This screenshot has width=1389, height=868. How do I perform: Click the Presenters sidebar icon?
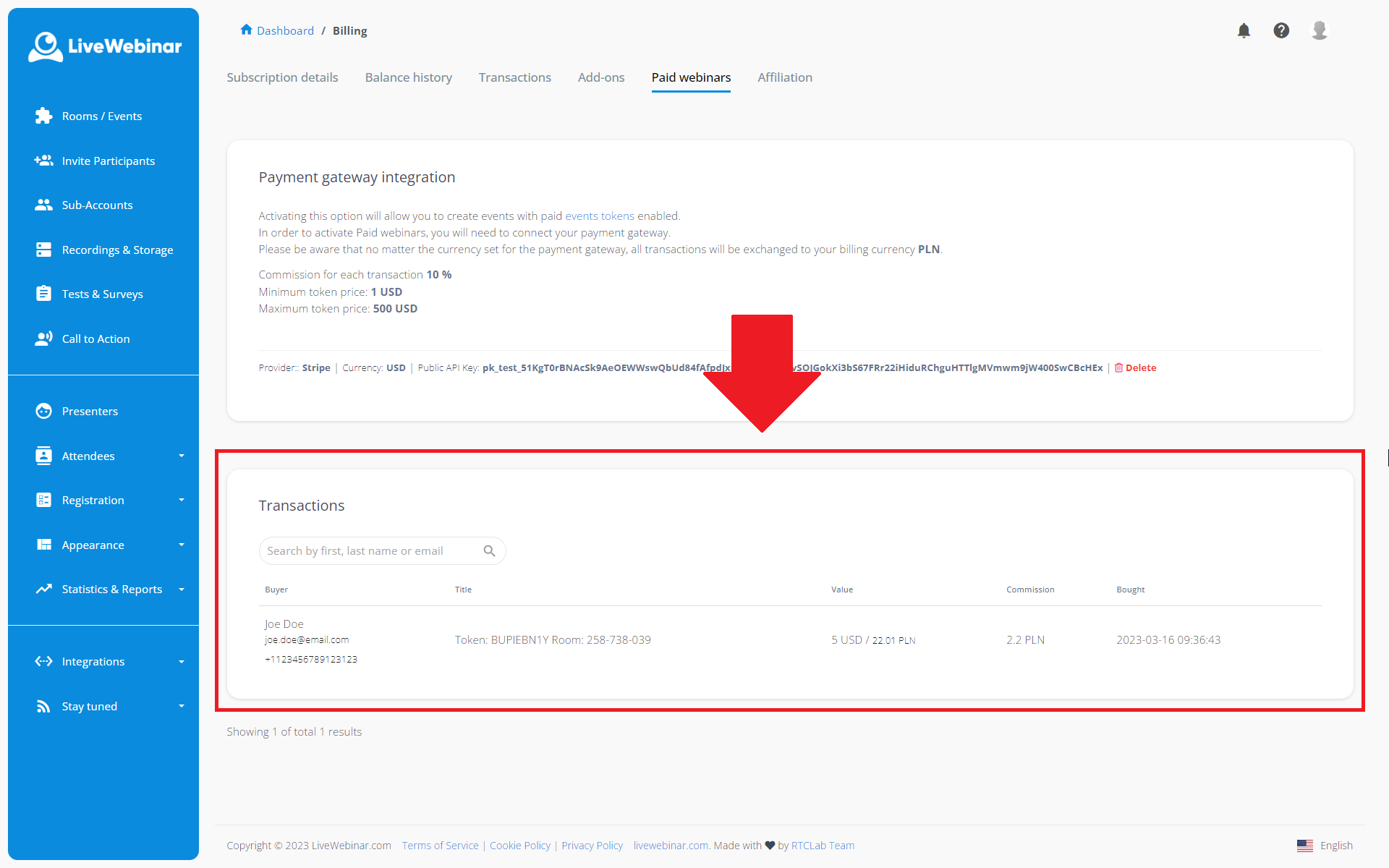point(43,411)
